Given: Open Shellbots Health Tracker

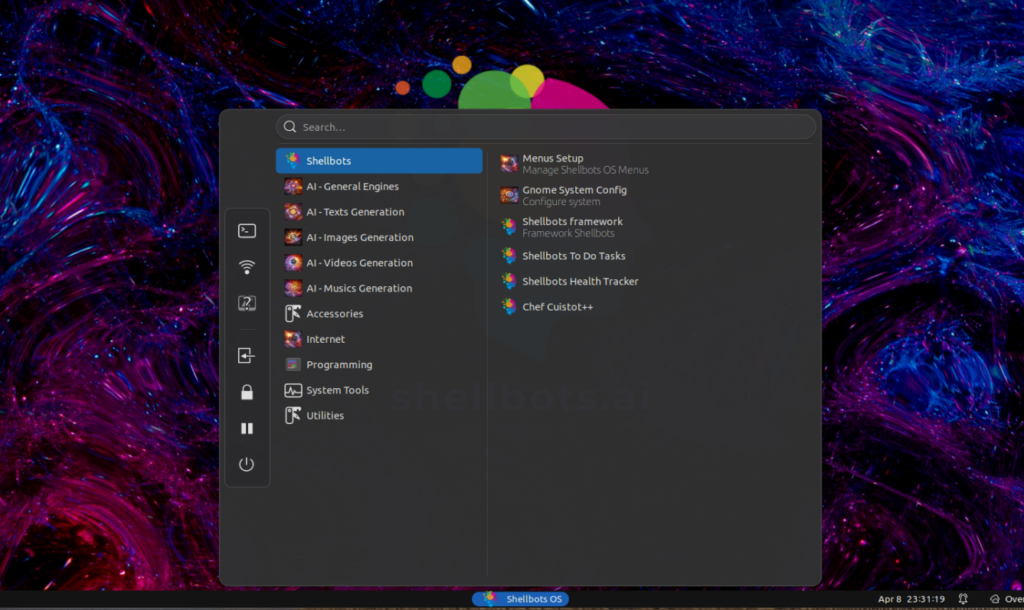Looking at the screenshot, I should [x=579, y=282].
